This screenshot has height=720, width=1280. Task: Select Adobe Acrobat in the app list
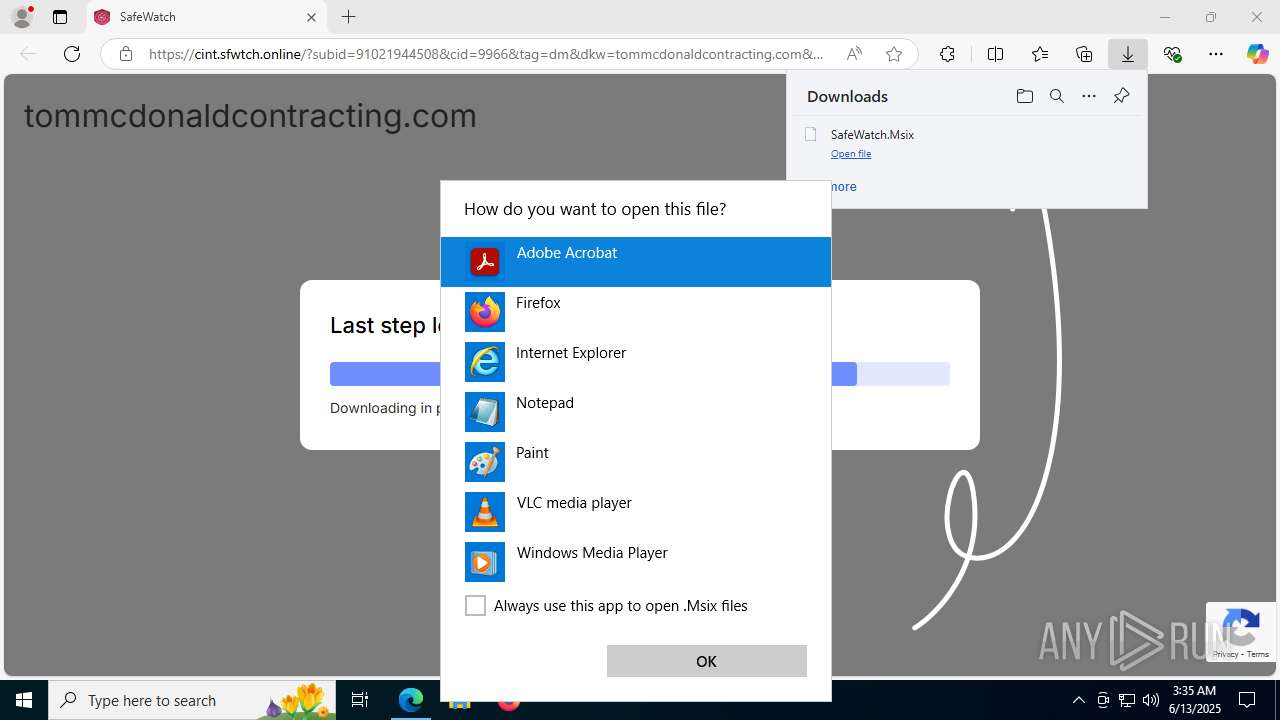(636, 262)
